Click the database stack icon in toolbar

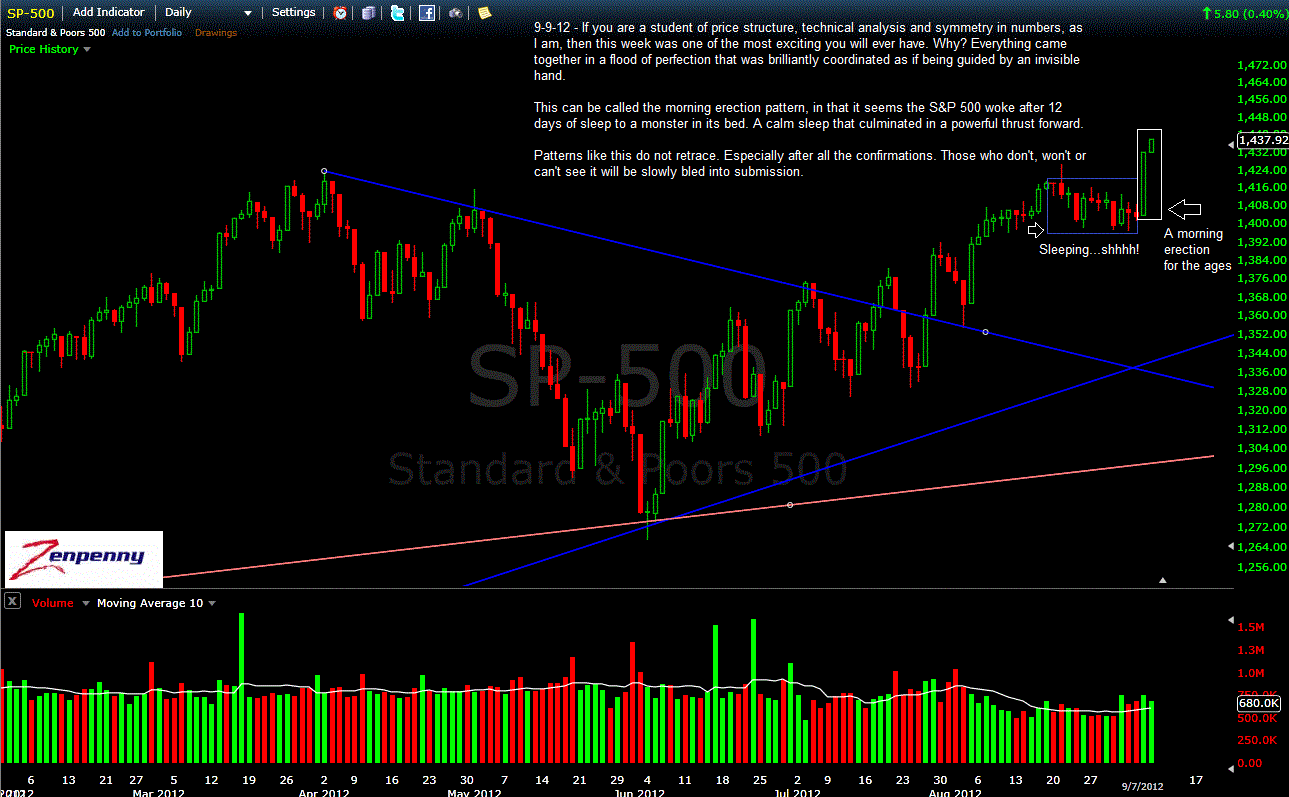click(x=369, y=13)
